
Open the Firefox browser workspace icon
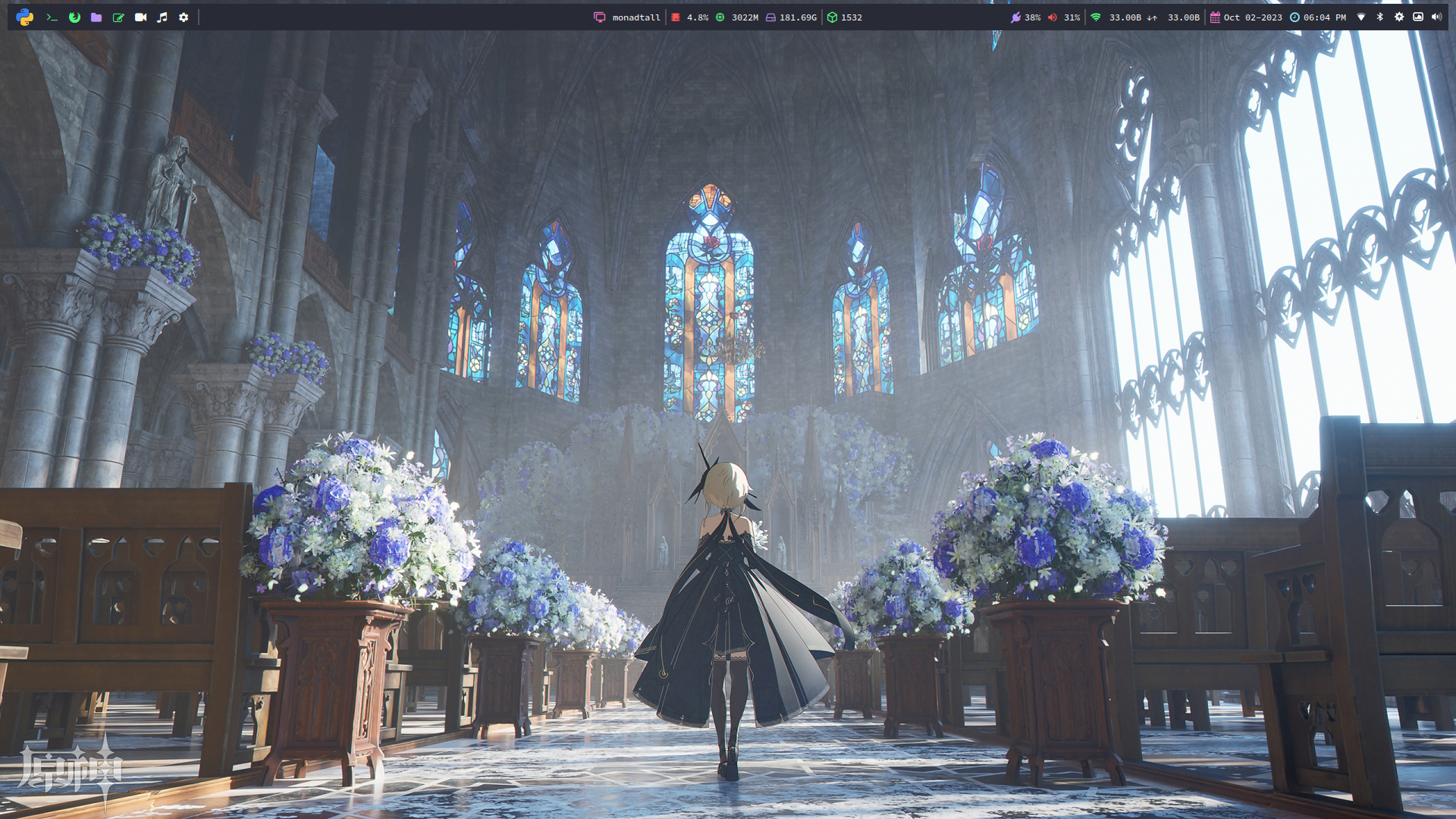(74, 17)
